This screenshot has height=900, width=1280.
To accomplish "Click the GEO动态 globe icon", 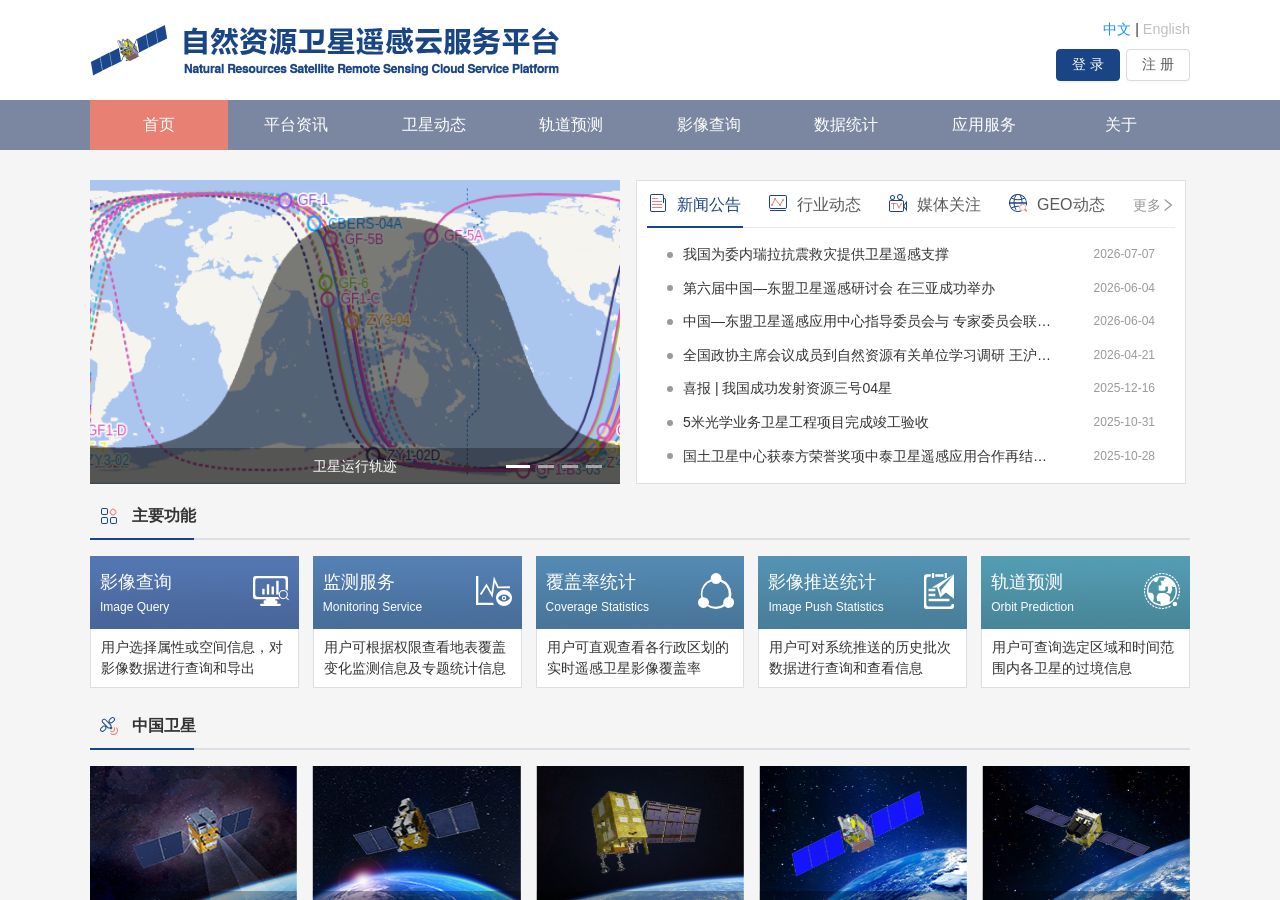I will coord(1018,204).
